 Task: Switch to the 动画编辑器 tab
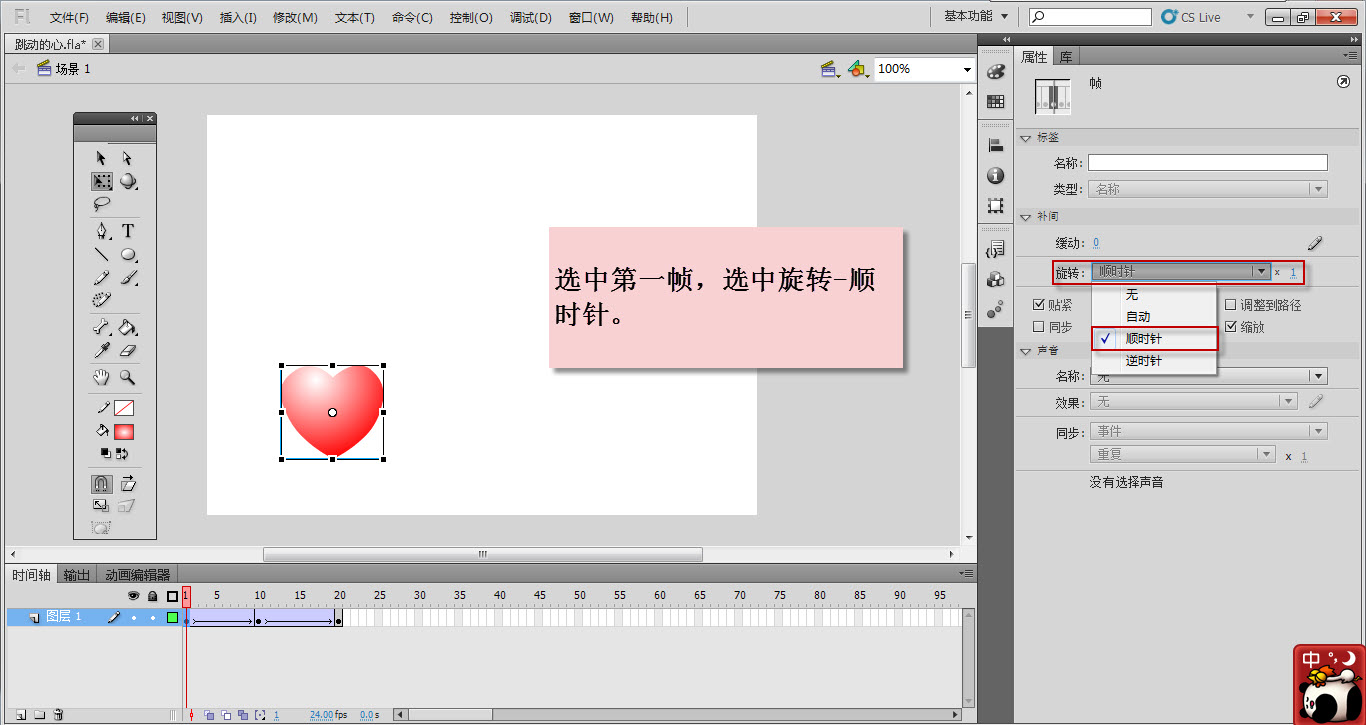138,574
